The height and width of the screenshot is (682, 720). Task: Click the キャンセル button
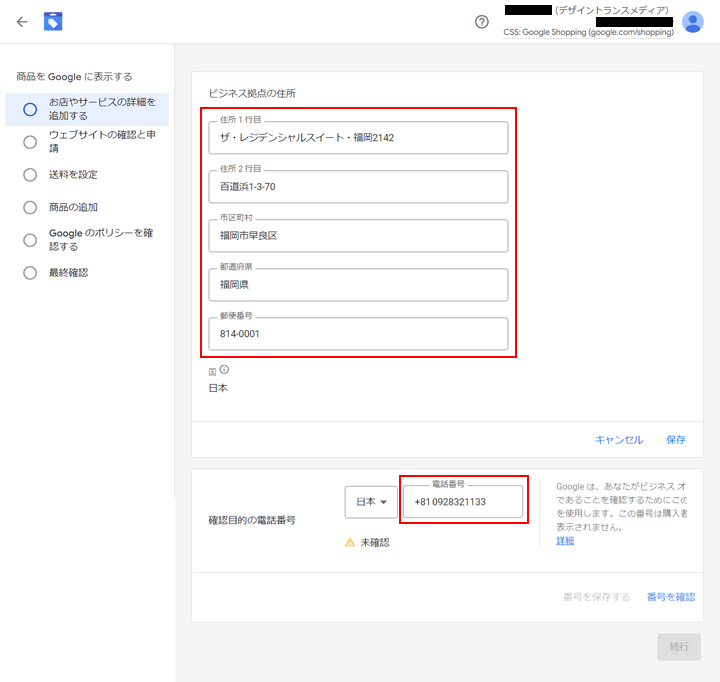coord(619,440)
